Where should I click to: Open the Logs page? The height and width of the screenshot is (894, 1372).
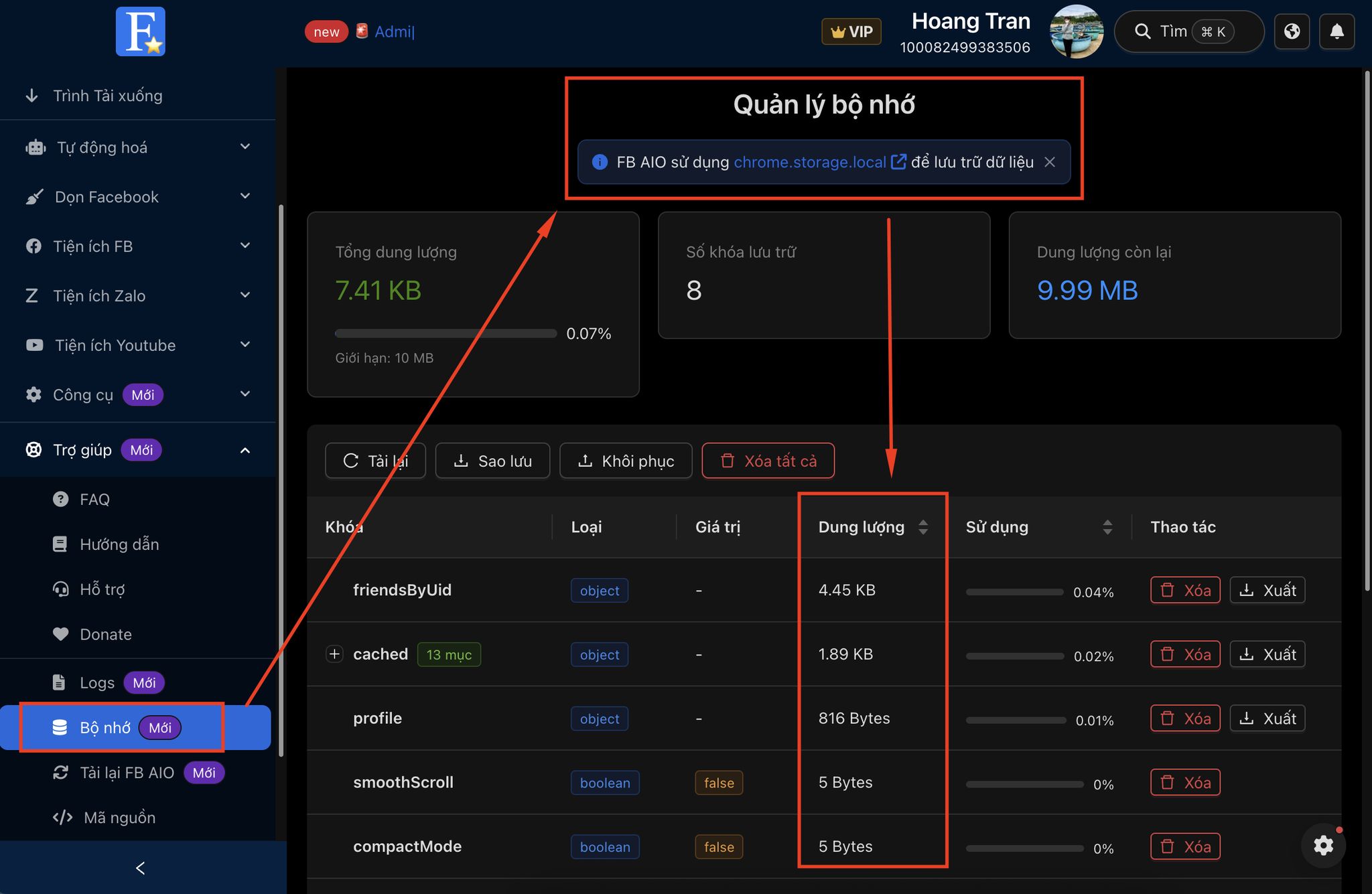[137, 683]
